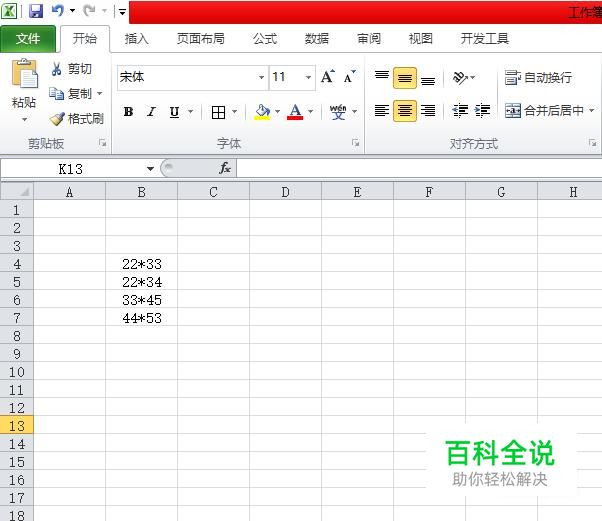The width and height of the screenshot is (602, 521).
Task: Click the Select All corner triangle
Action: tap(17, 192)
